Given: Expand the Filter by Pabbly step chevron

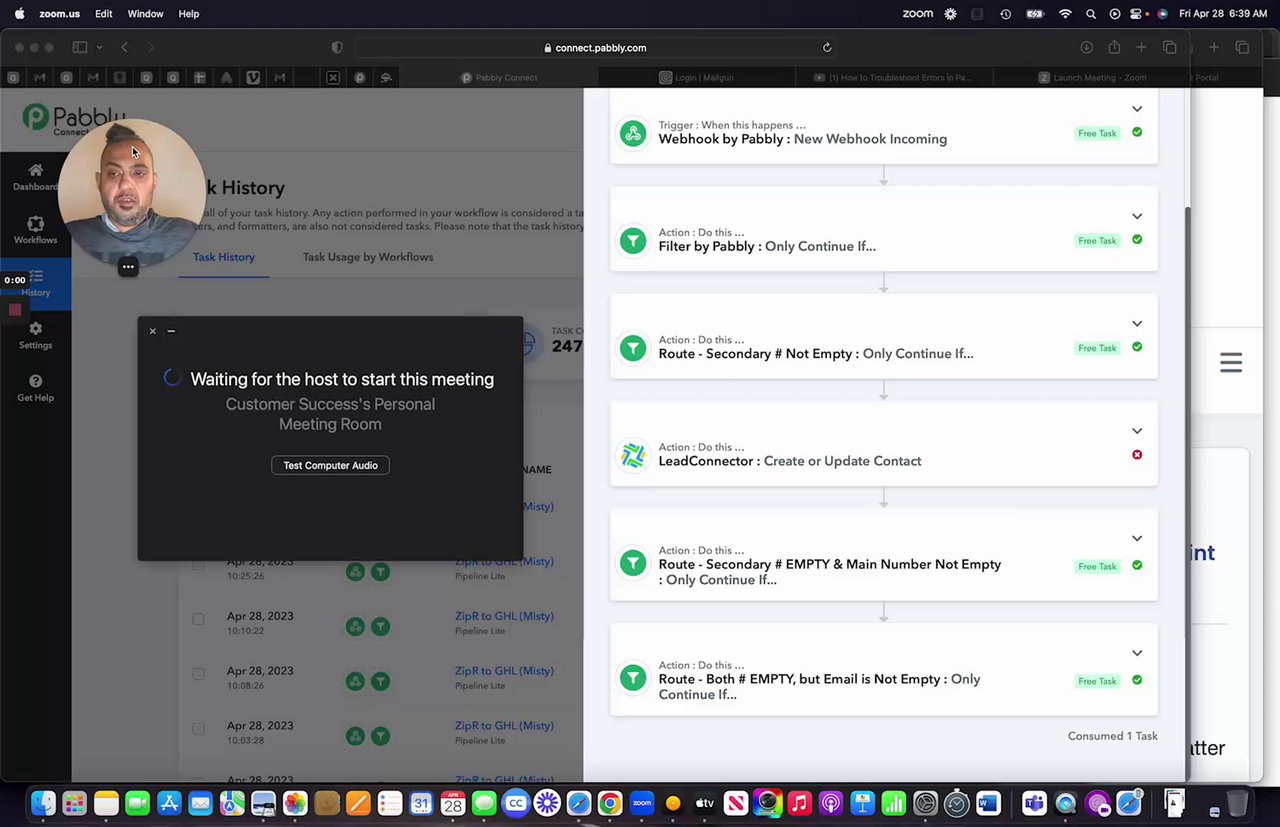Looking at the screenshot, I should (x=1137, y=216).
